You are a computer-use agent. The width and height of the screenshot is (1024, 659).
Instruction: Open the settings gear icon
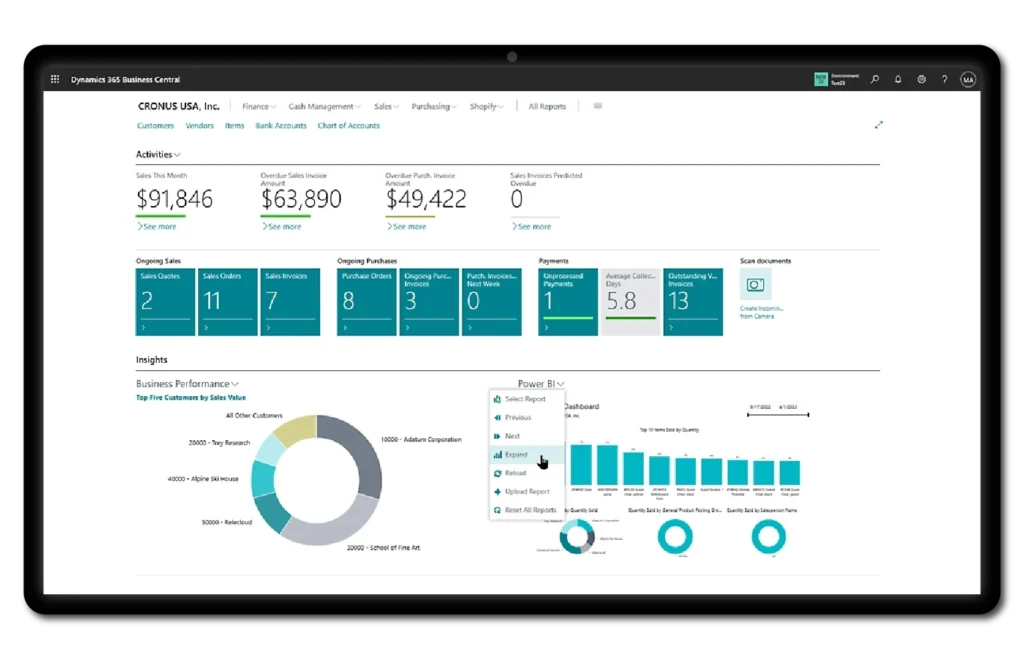[x=921, y=79]
